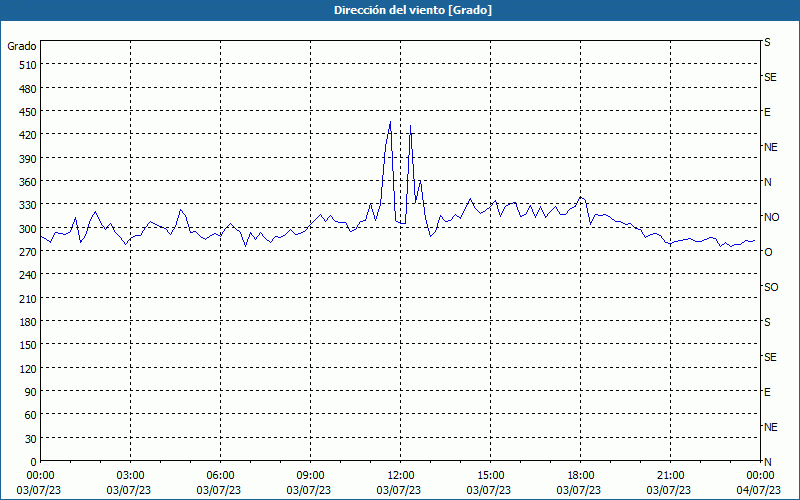The width and height of the screenshot is (800, 500).
Task: Select the 510 degree axis label
Action: (28, 65)
